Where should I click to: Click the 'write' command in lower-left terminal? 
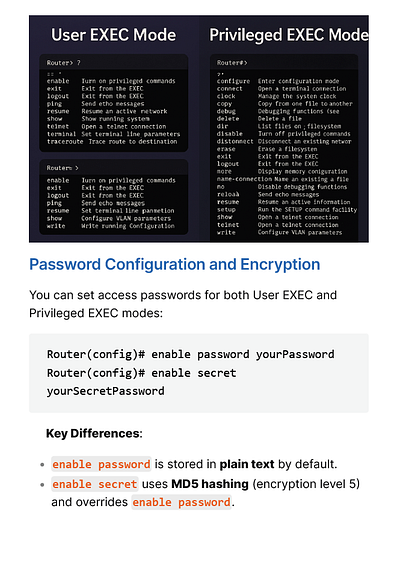click(x=56, y=226)
